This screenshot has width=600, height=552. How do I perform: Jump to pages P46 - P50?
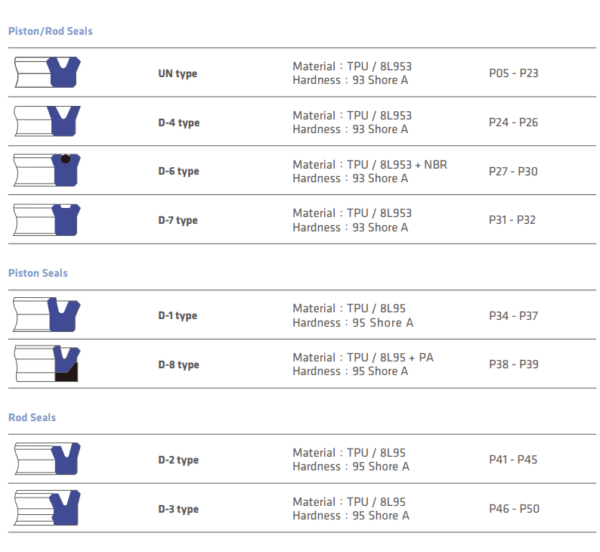click(x=513, y=509)
